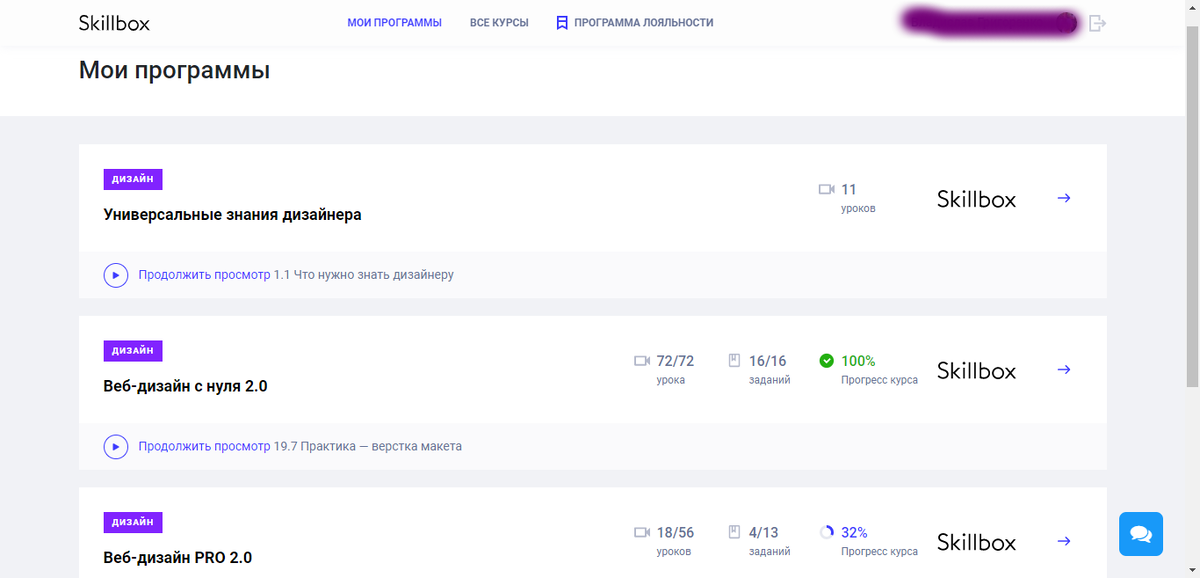Screen dimensions: 1200x578
Task: Click video camera icon next to 18/56
Action: (x=642, y=533)
